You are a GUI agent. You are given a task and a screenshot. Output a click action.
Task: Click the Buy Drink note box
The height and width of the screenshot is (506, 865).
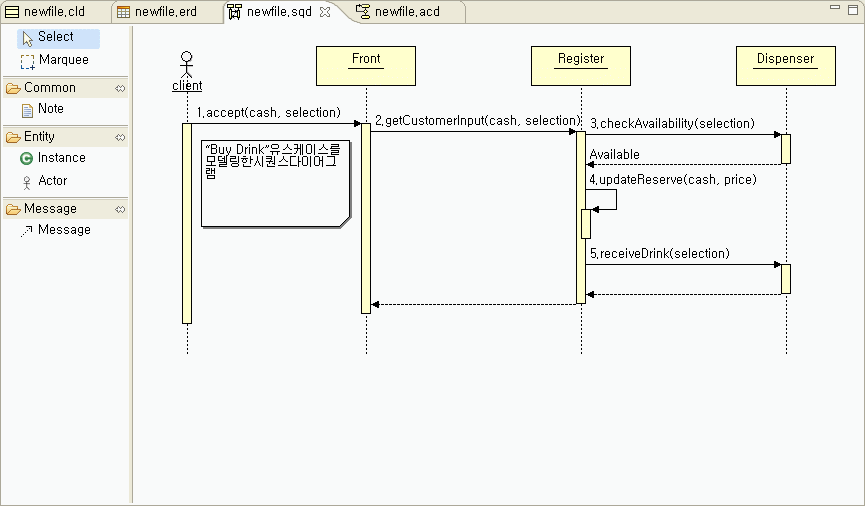(x=275, y=185)
